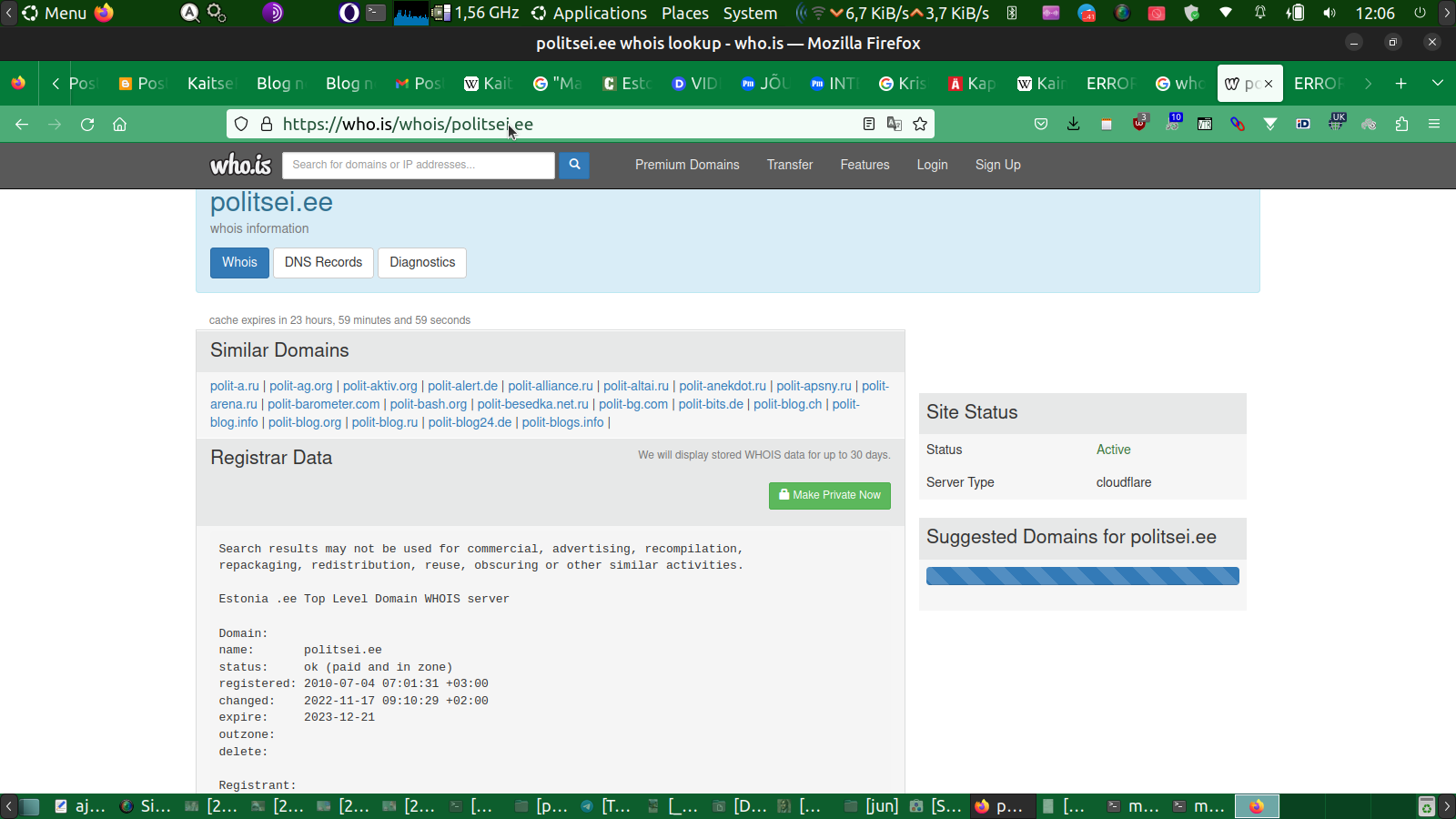The width and height of the screenshot is (1456, 819).
Task: Open the extensions puzzle-piece menu
Action: pyautogui.click(x=1401, y=124)
